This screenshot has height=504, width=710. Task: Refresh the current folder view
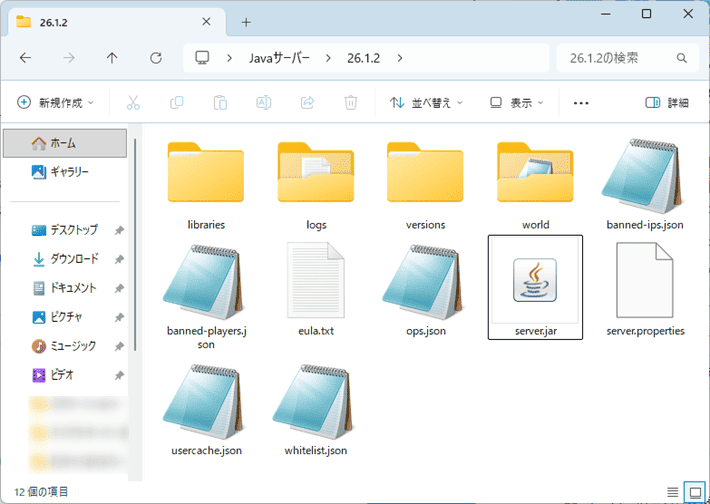coord(156,58)
